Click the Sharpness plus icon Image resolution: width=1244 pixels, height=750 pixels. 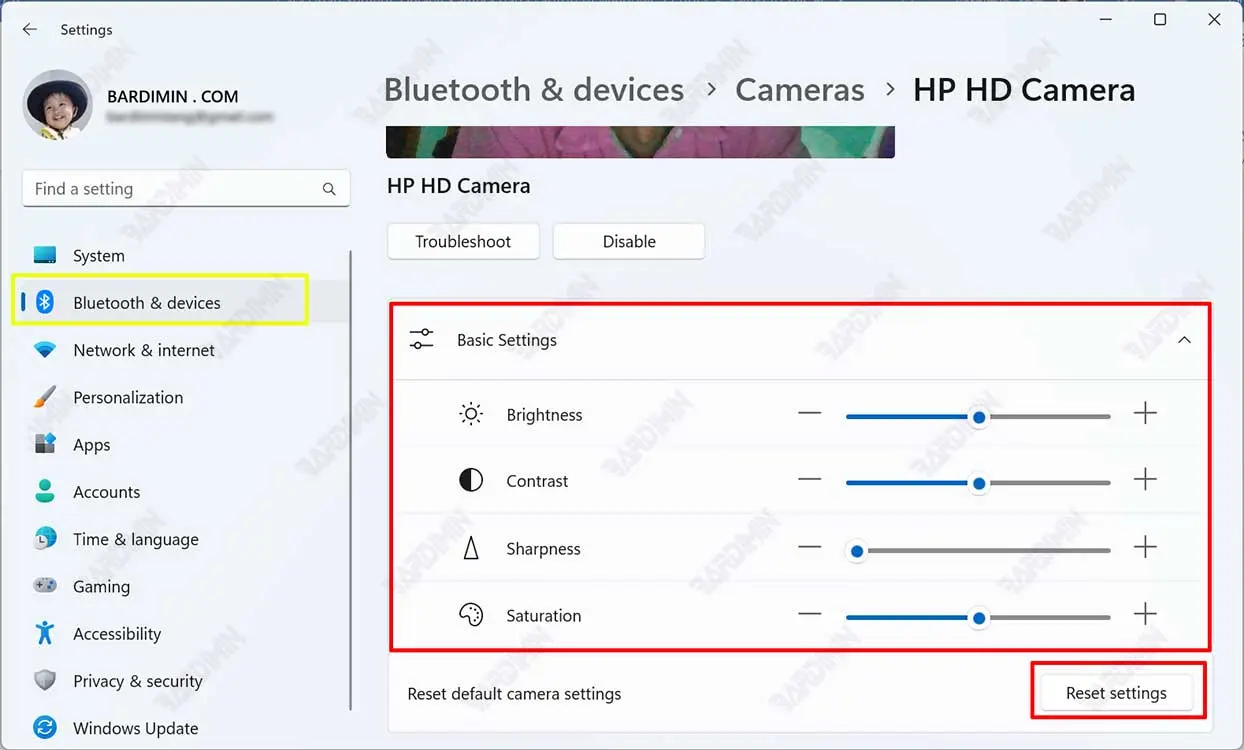click(1145, 548)
